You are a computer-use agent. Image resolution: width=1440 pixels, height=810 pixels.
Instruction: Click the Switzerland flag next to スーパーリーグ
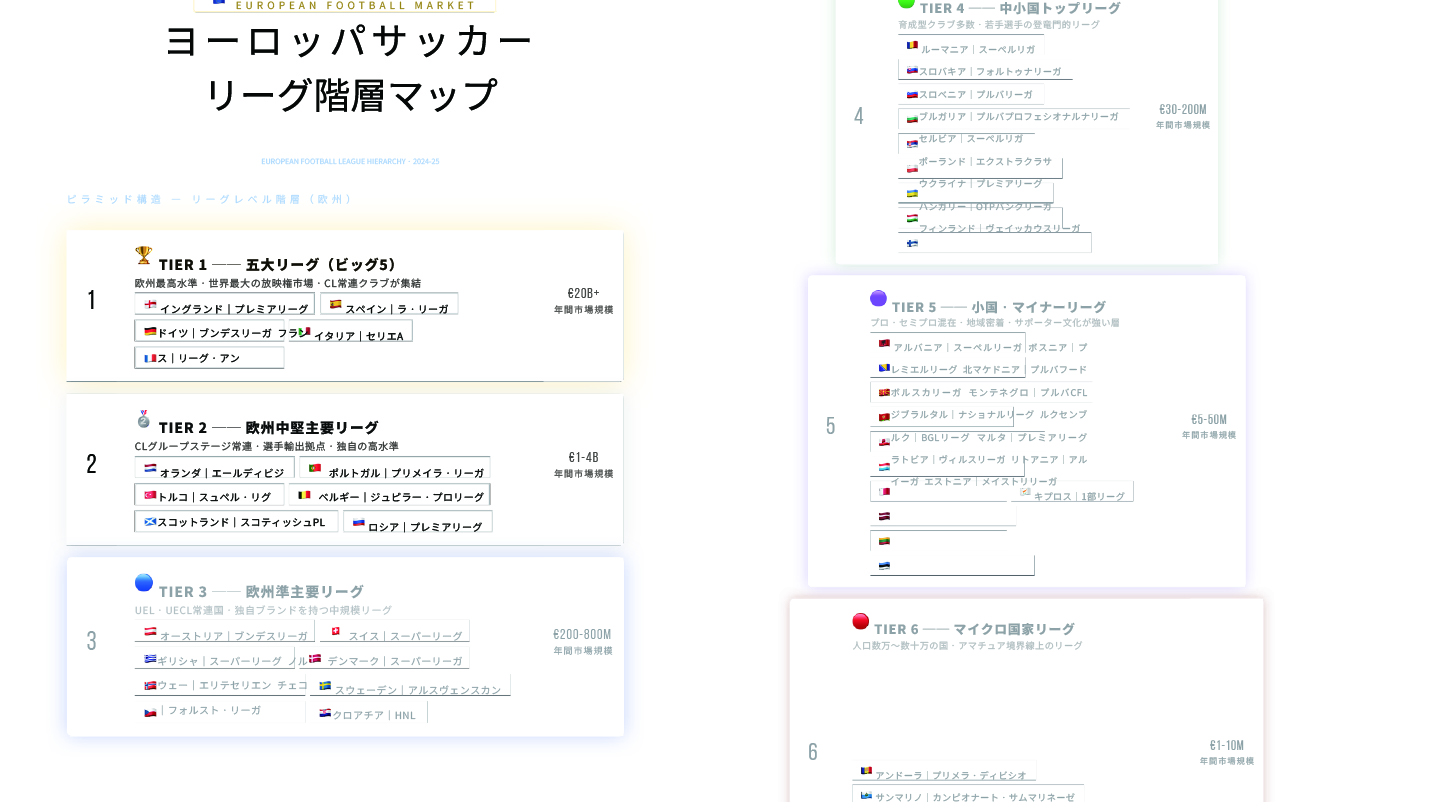pyautogui.click(x=335, y=631)
